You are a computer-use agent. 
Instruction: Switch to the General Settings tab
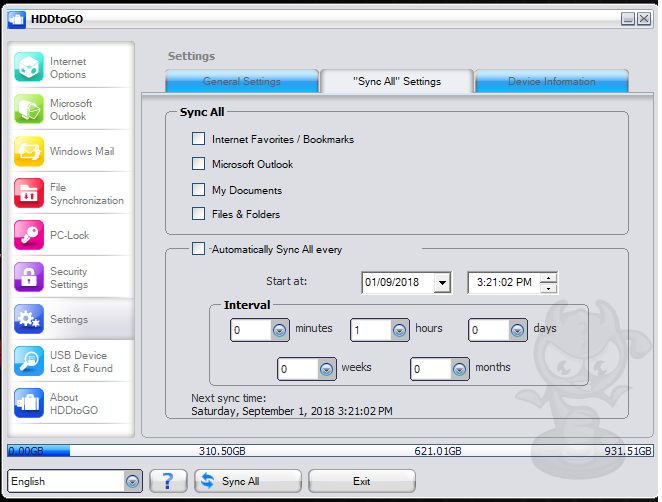tap(241, 81)
